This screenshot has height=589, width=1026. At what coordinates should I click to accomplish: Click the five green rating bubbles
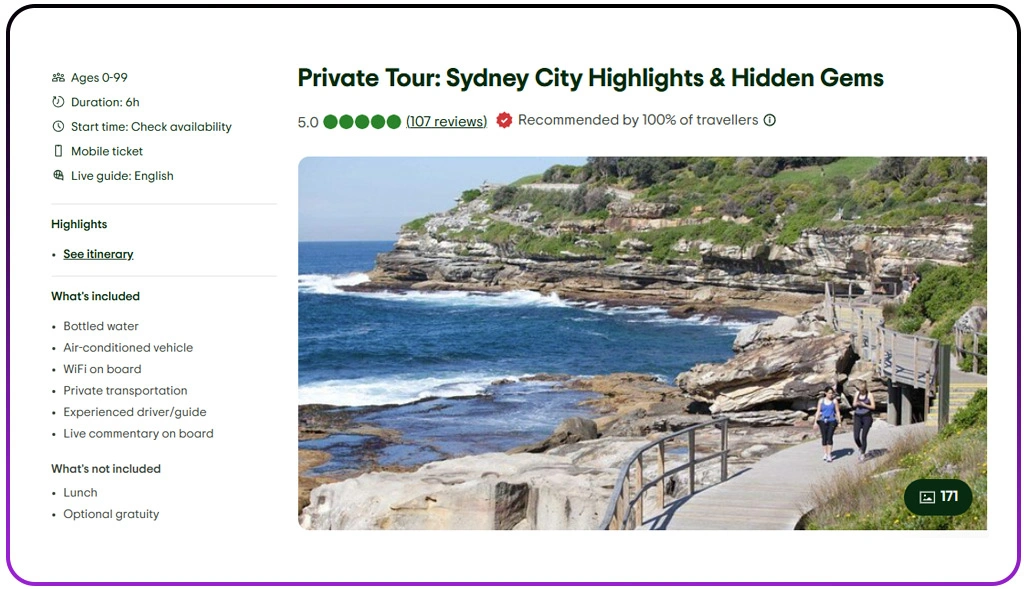click(x=362, y=122)
